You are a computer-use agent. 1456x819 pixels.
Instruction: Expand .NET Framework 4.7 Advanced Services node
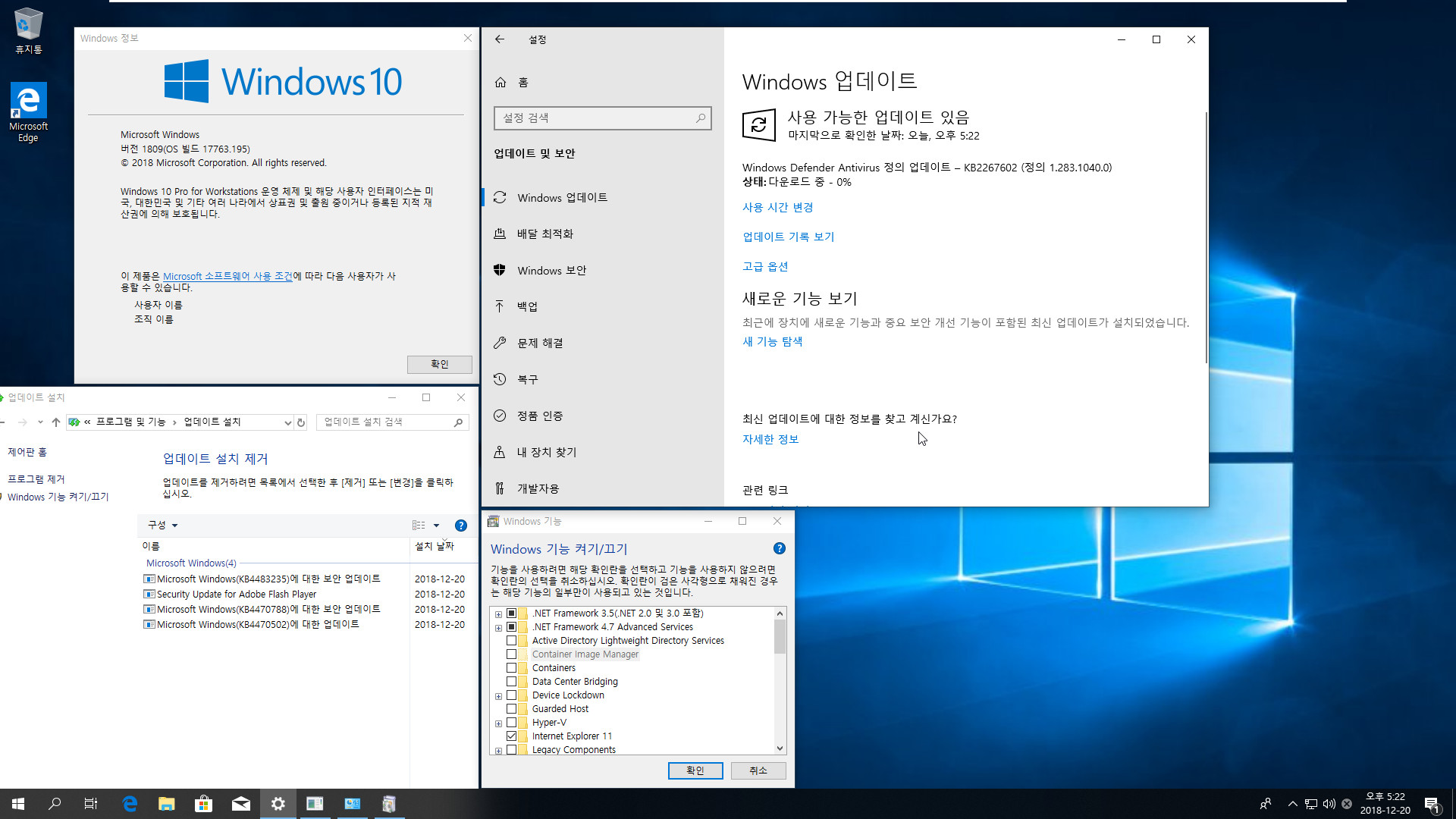pyautogui.click(x=498, y=628)
